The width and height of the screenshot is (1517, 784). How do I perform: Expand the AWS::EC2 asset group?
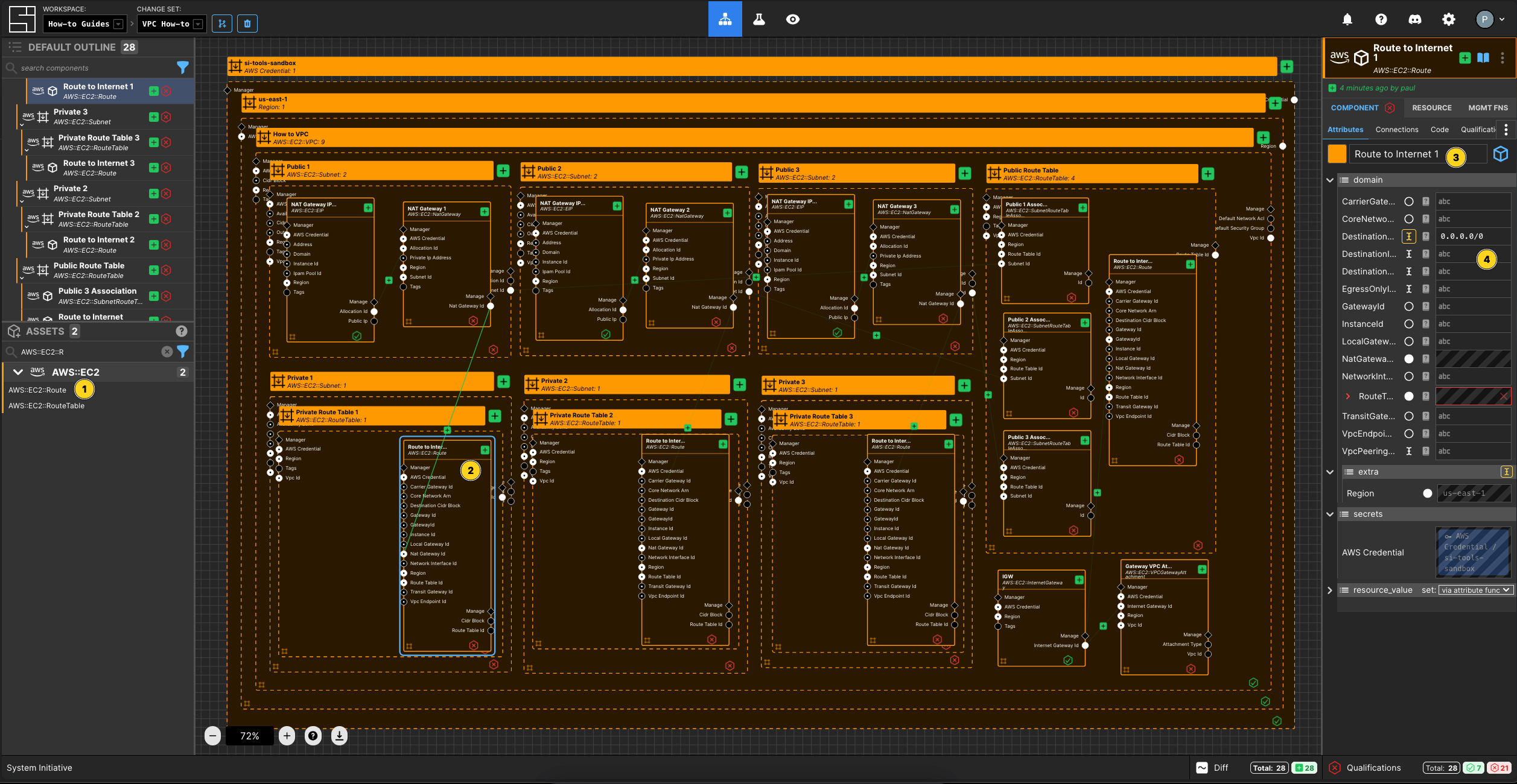18,371
